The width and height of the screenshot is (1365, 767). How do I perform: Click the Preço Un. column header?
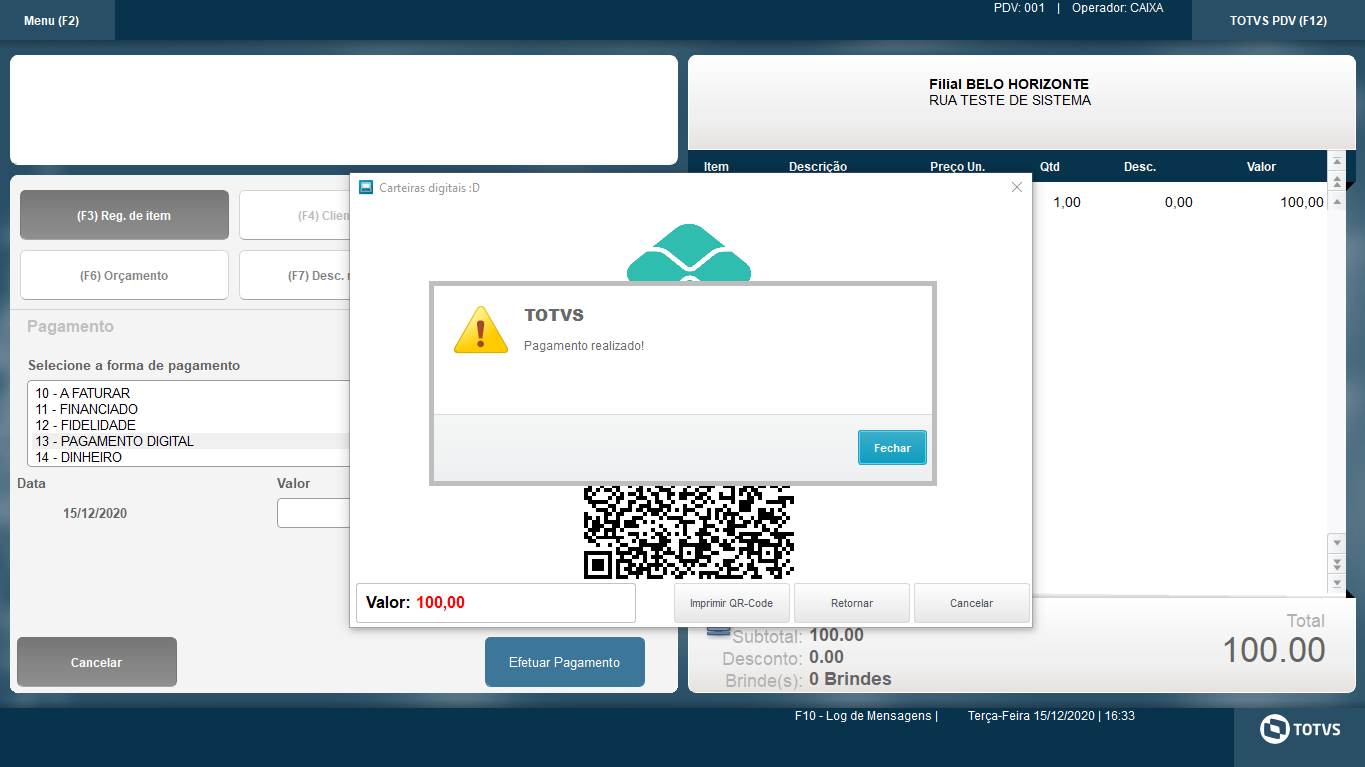(958, 167)
